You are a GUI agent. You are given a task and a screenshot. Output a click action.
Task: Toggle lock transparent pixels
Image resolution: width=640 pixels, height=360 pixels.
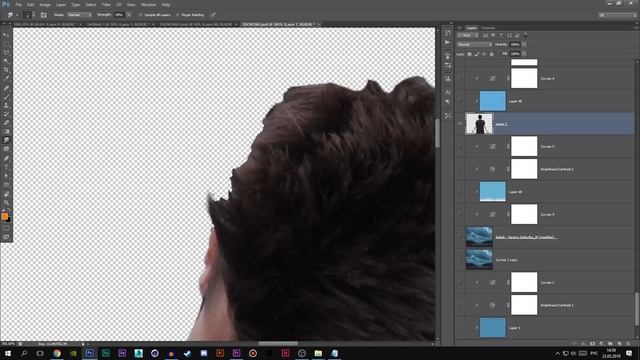click(469, 54)
